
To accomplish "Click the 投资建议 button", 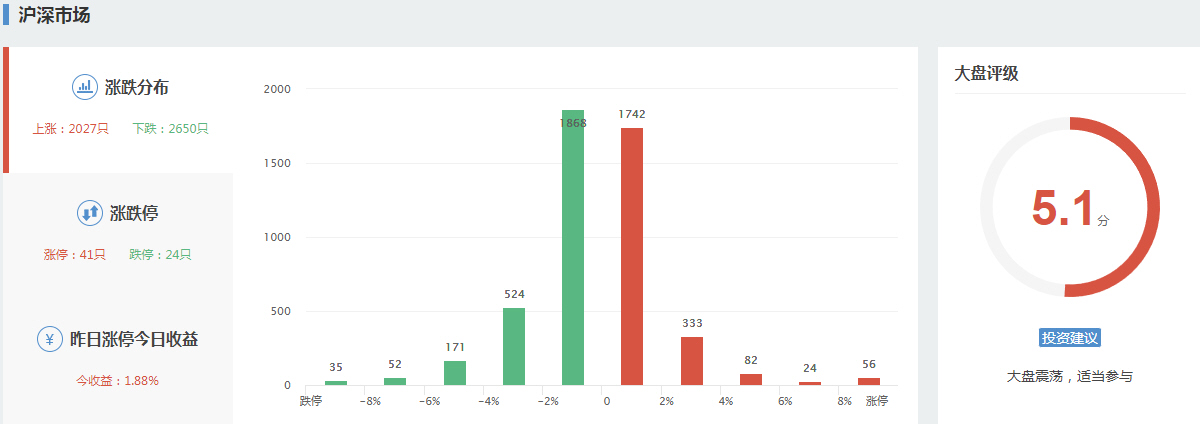I will 1070,338.
